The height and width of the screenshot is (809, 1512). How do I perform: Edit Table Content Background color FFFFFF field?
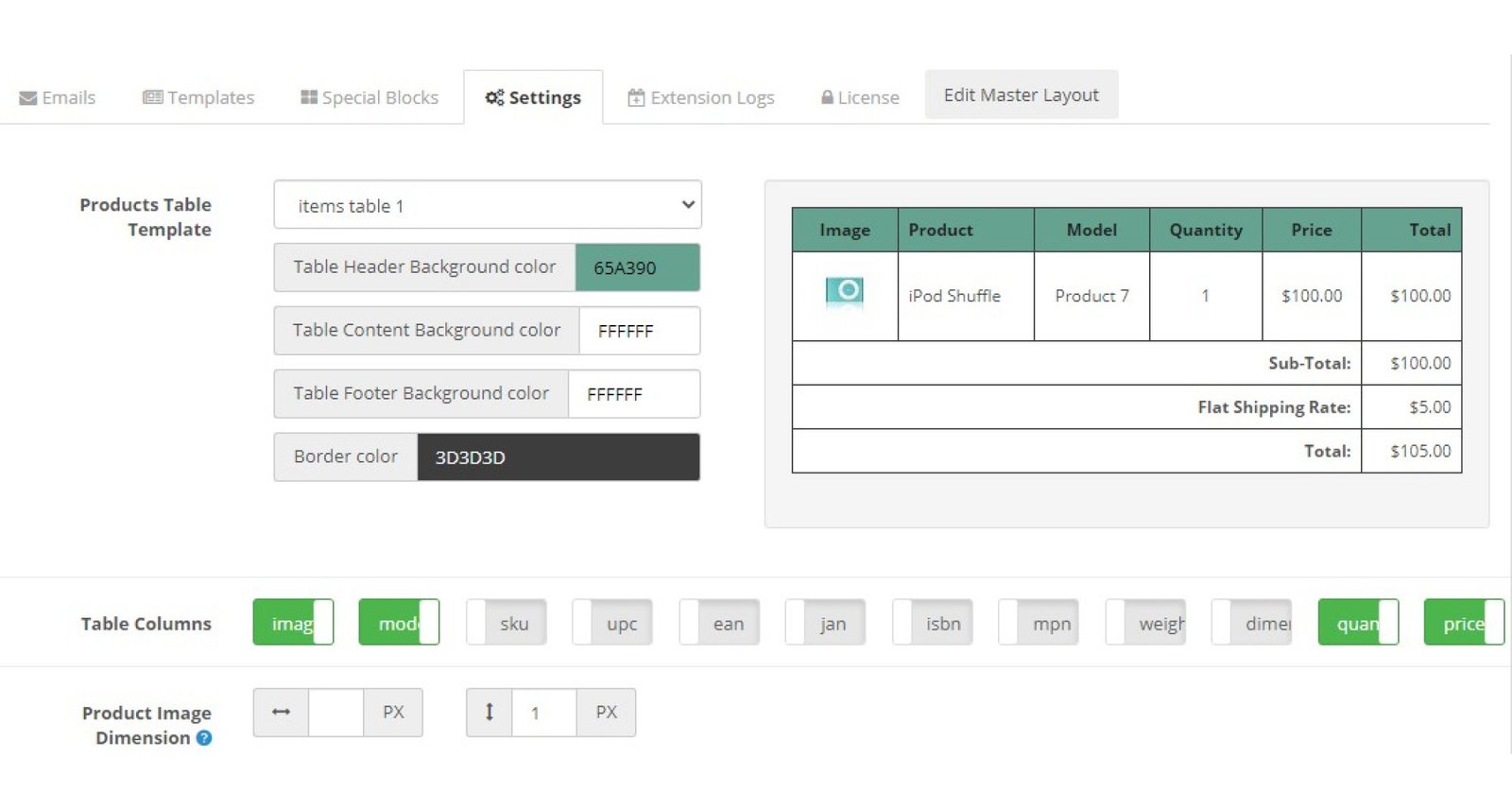[x=640, y=331]
